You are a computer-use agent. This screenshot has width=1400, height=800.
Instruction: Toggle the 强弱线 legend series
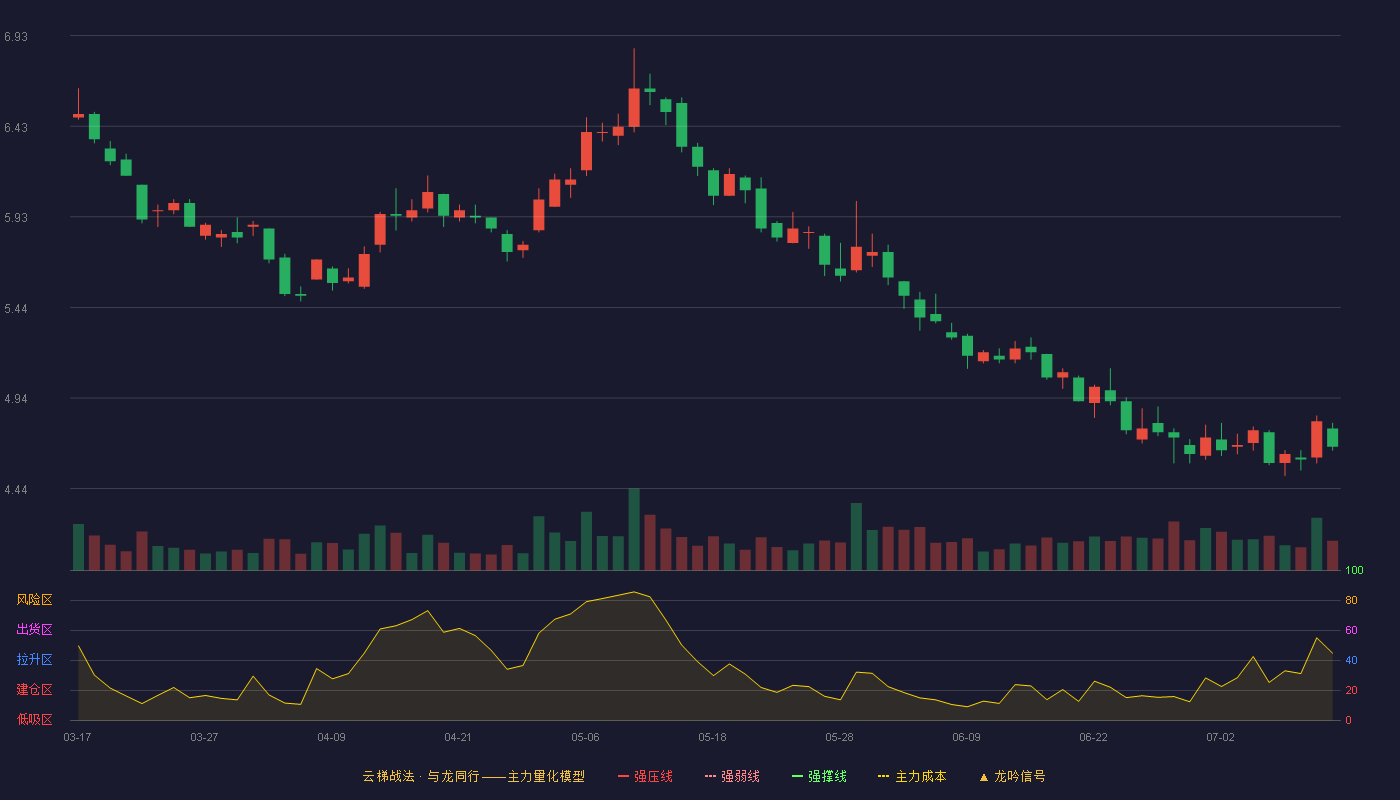[x=732, y=776]
